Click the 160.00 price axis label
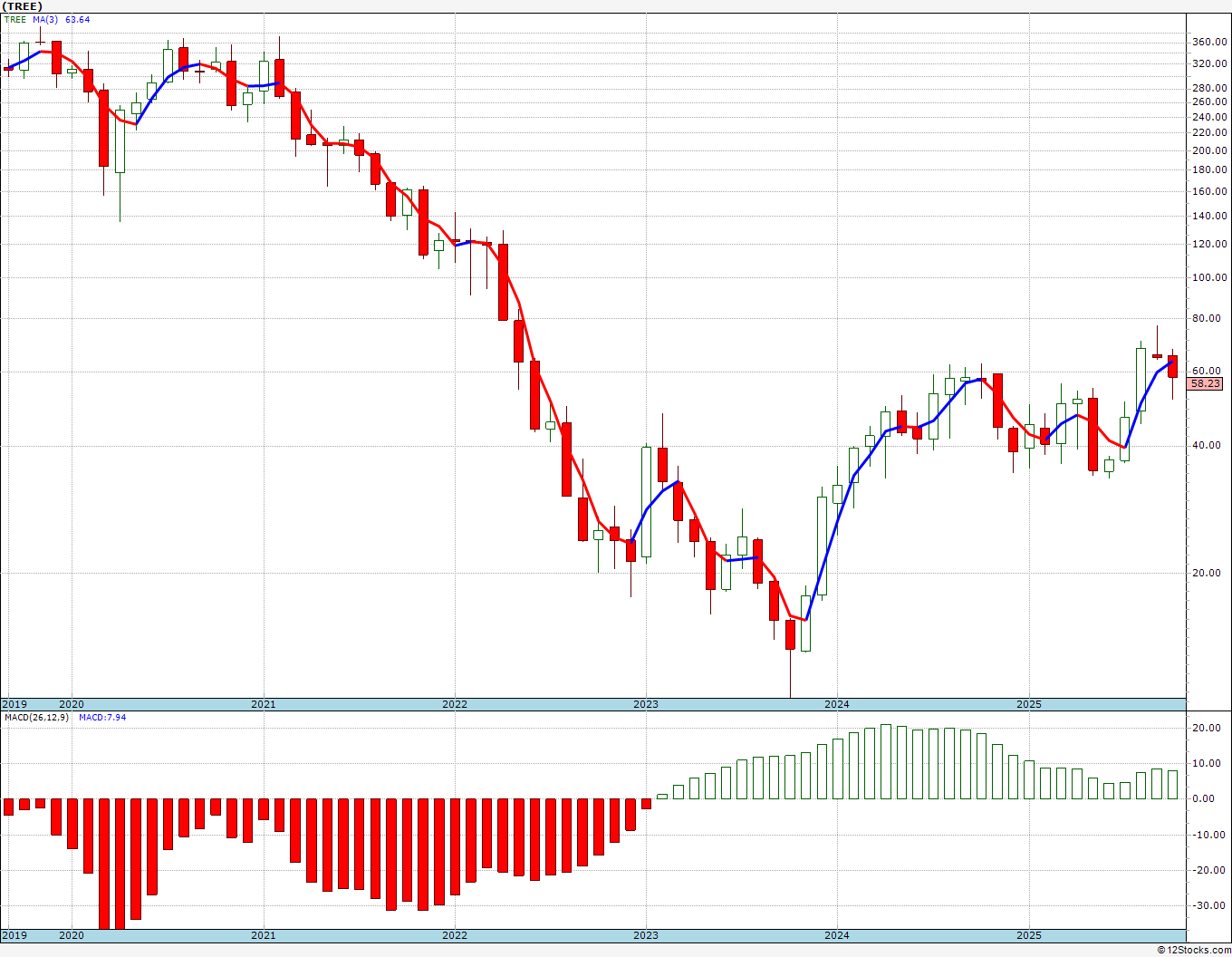Screen dimensions: 1232x957 pos(1209,191)
